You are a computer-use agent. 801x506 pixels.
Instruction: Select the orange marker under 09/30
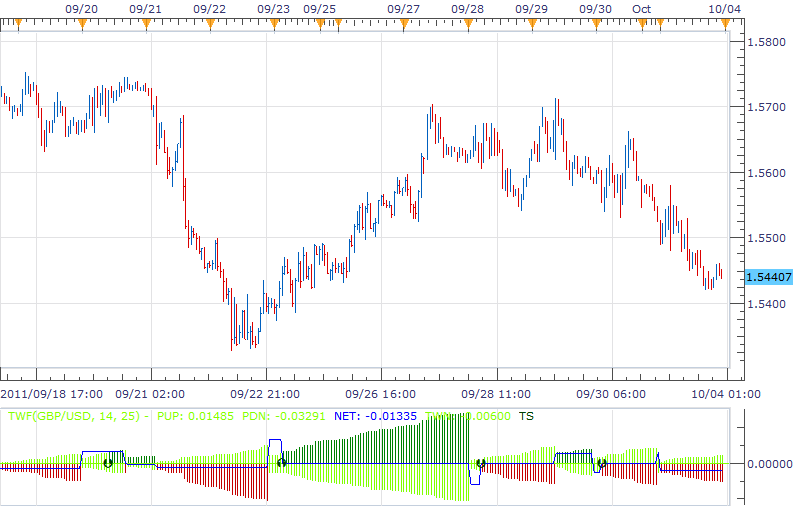pyautogui.click(x=596, y=23)
